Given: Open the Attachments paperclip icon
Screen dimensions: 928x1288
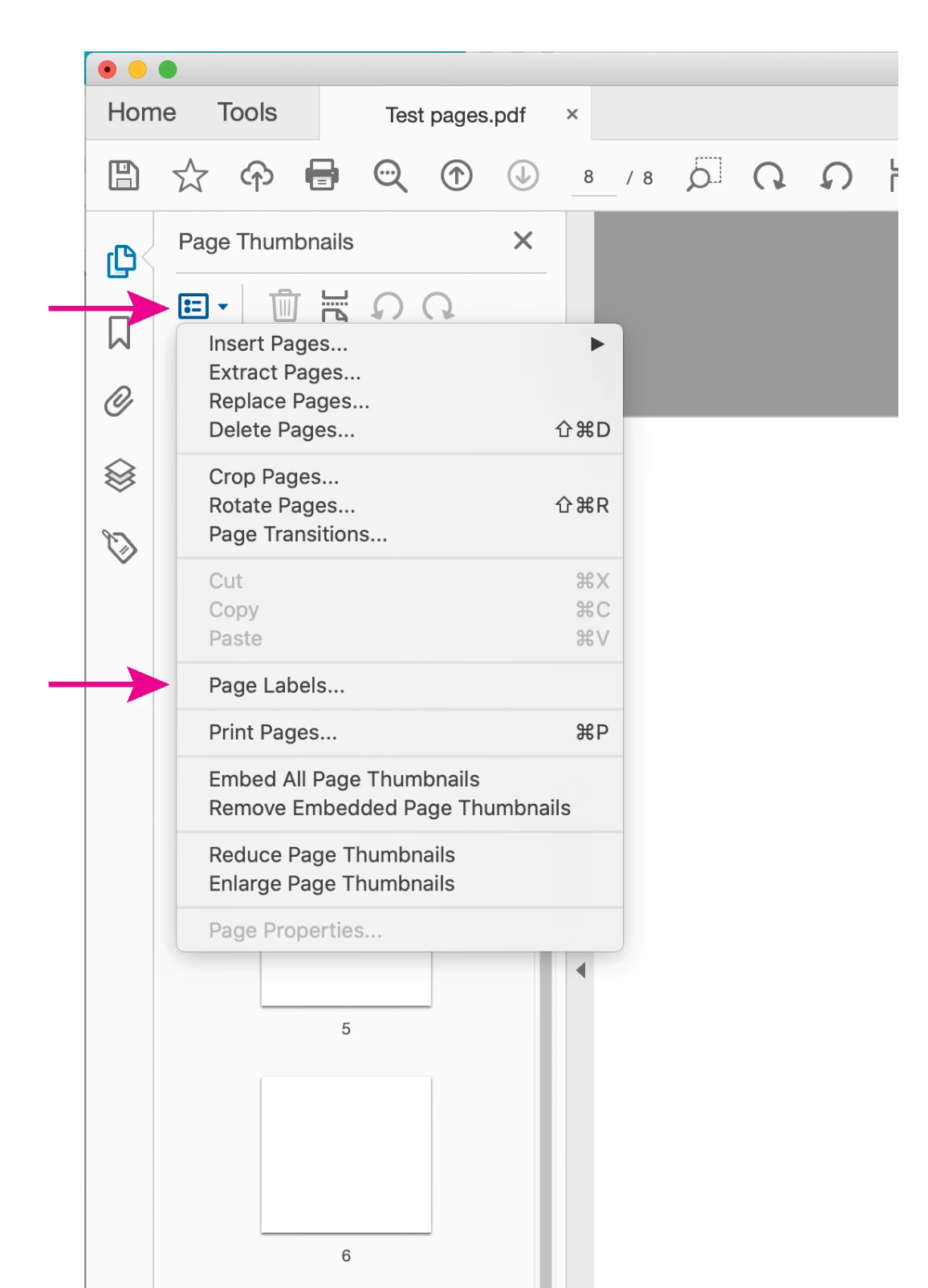Looking at the screenshot, I should [119, 401].
